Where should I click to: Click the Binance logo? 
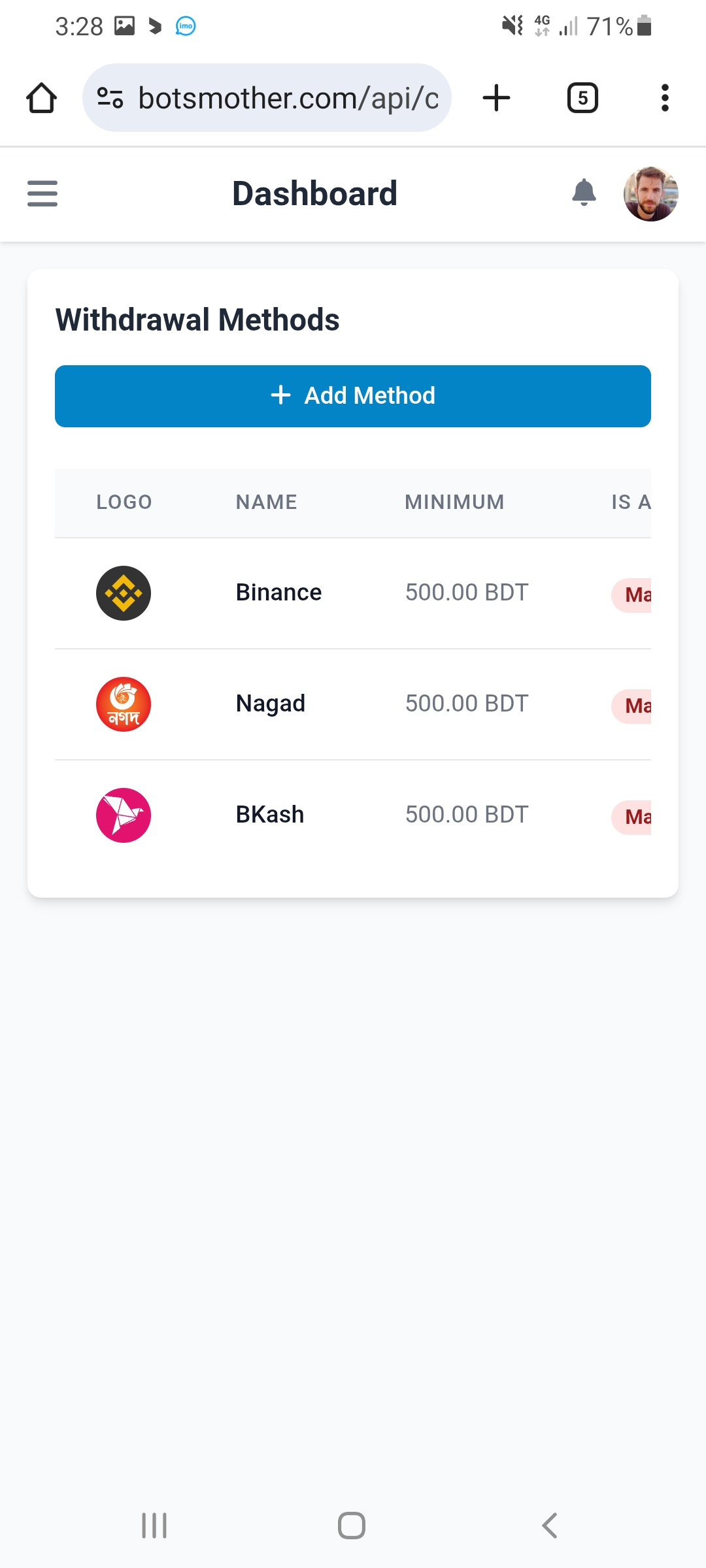[124, 593]
